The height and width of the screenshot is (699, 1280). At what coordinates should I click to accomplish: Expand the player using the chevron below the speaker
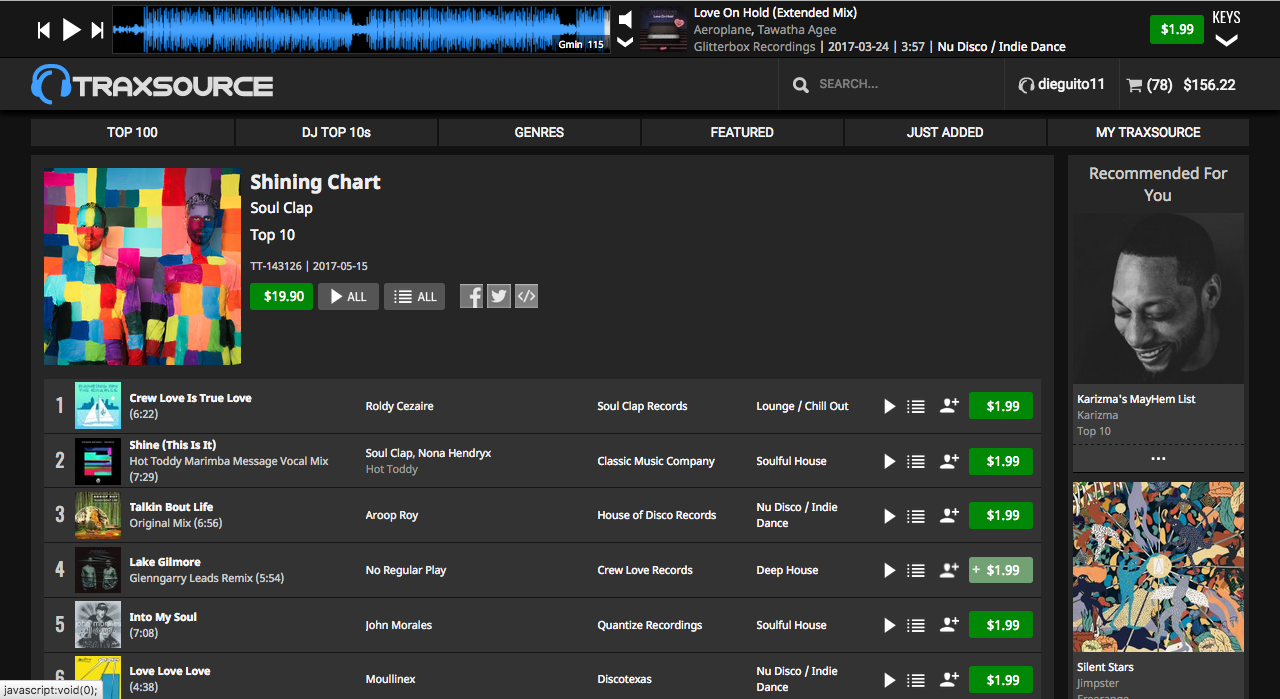pyautogui.click(x=625, y=42)
